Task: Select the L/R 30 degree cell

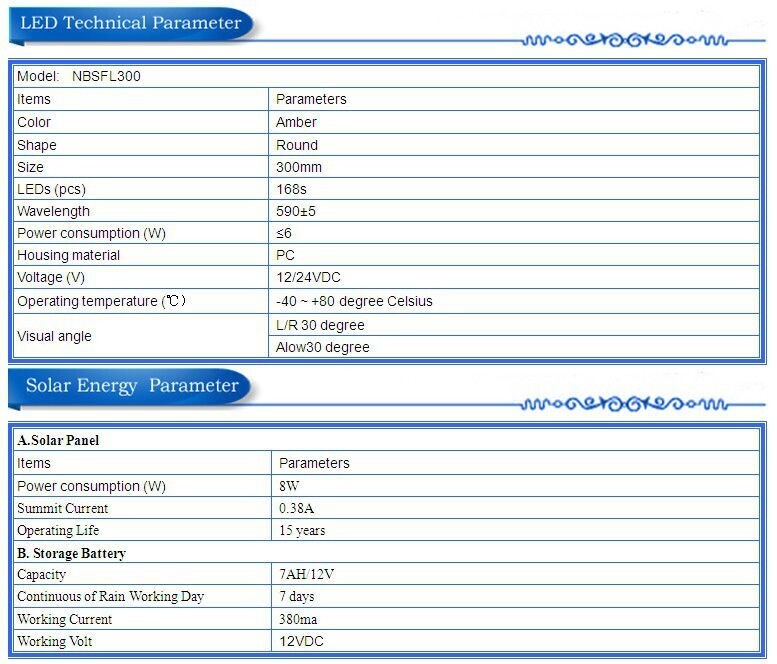Action: [x=513, y=325]
